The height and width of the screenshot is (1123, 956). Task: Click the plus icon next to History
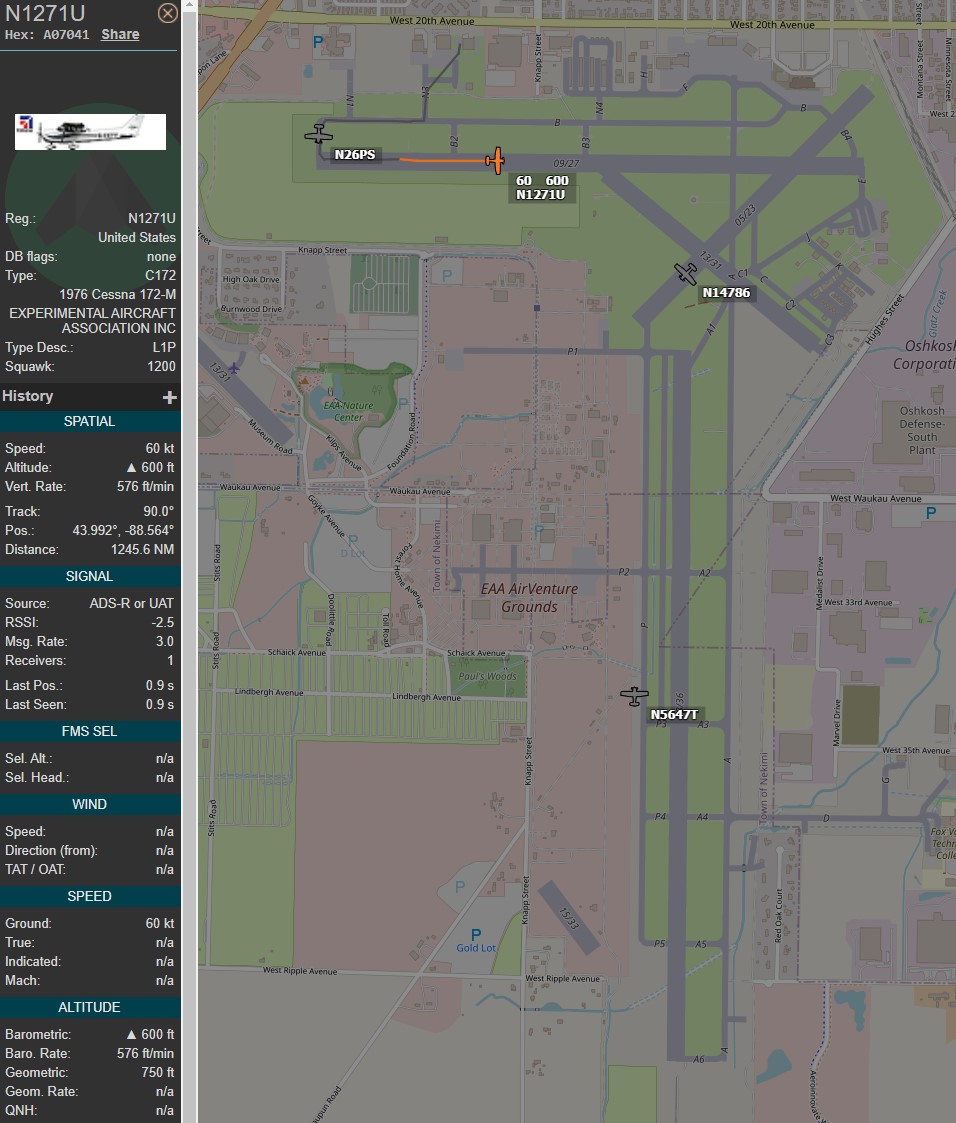click(x=169, y=396)
